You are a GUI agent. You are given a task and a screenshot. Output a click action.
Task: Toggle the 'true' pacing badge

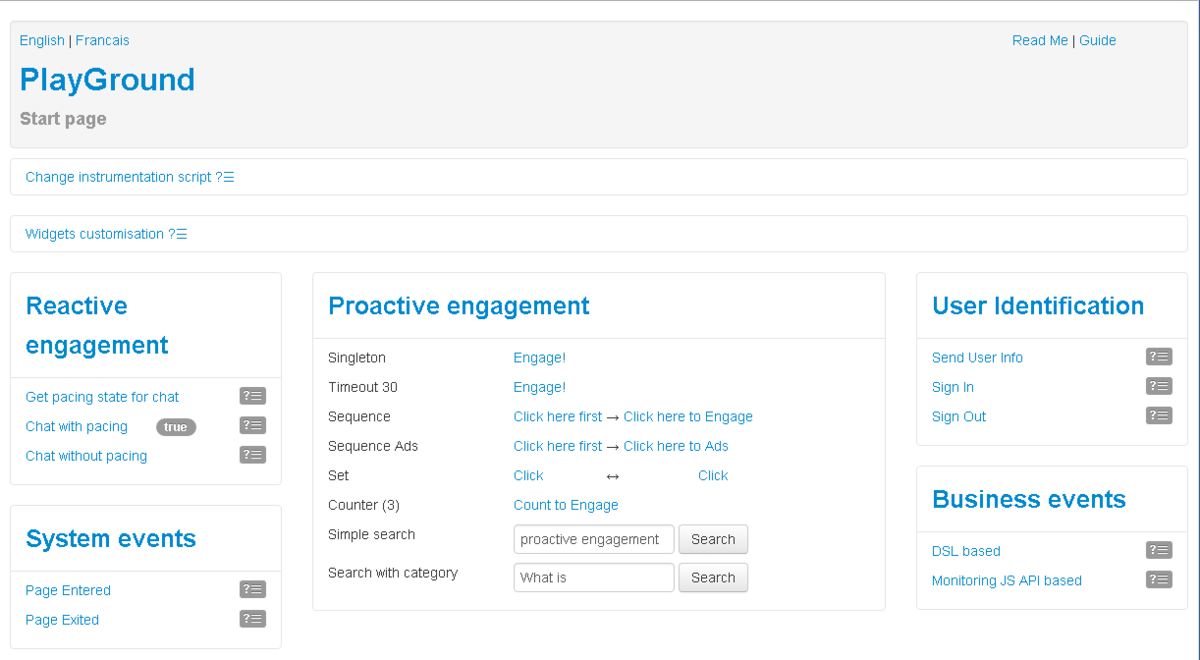coord(176,427)
